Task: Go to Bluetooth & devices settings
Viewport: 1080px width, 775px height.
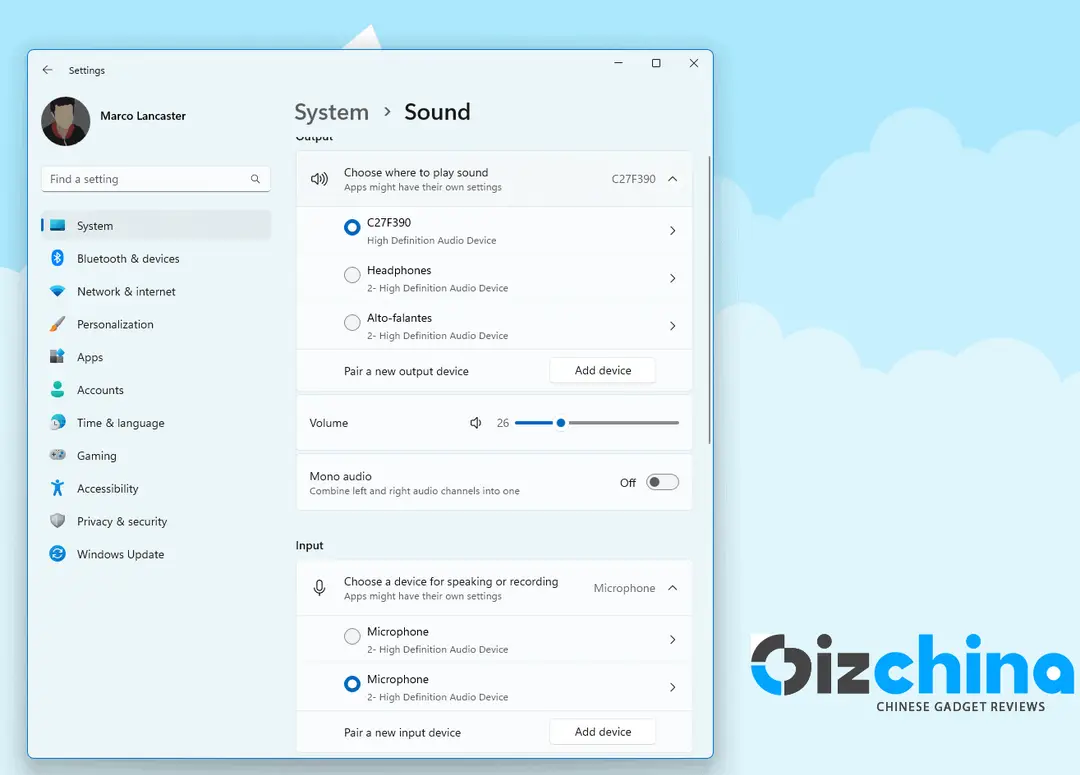Action: coord(156,258)
